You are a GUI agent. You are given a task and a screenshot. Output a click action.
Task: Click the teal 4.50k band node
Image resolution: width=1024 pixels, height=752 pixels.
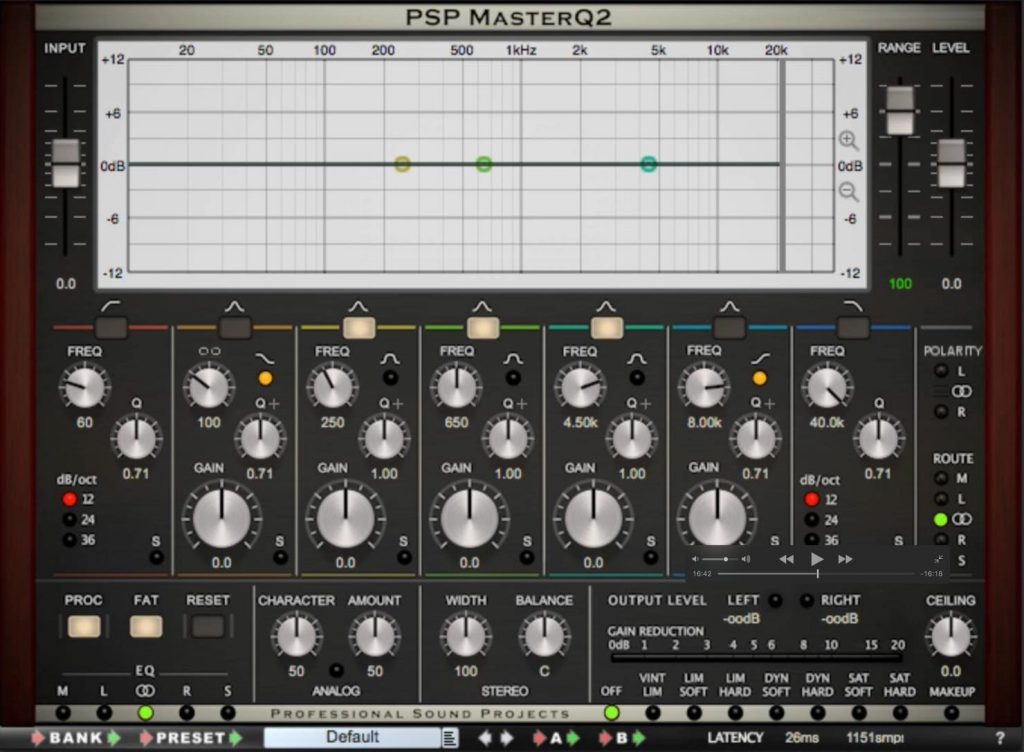click(648, 164)
